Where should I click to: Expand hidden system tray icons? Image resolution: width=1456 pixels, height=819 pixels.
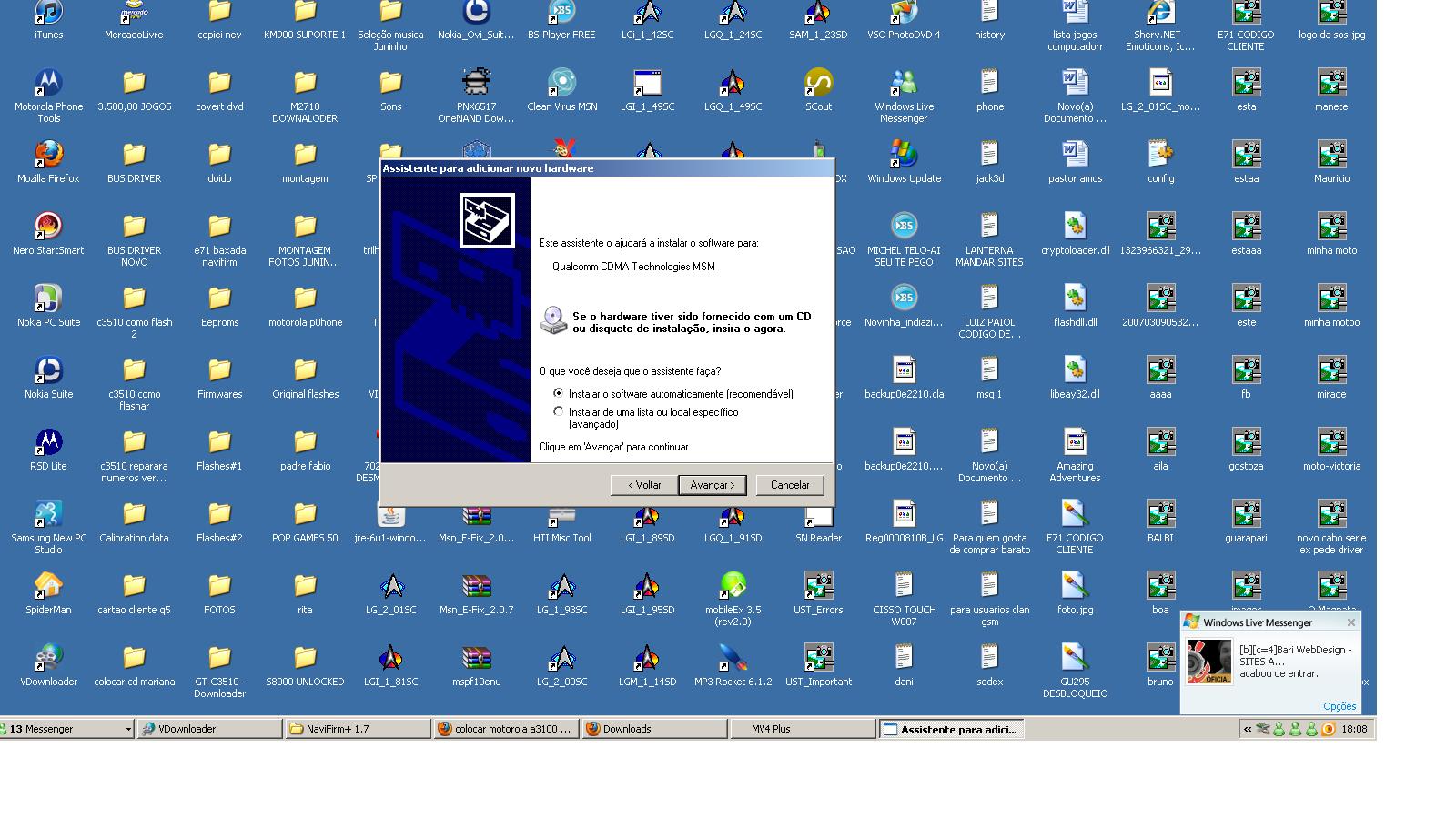point(1247,729)
